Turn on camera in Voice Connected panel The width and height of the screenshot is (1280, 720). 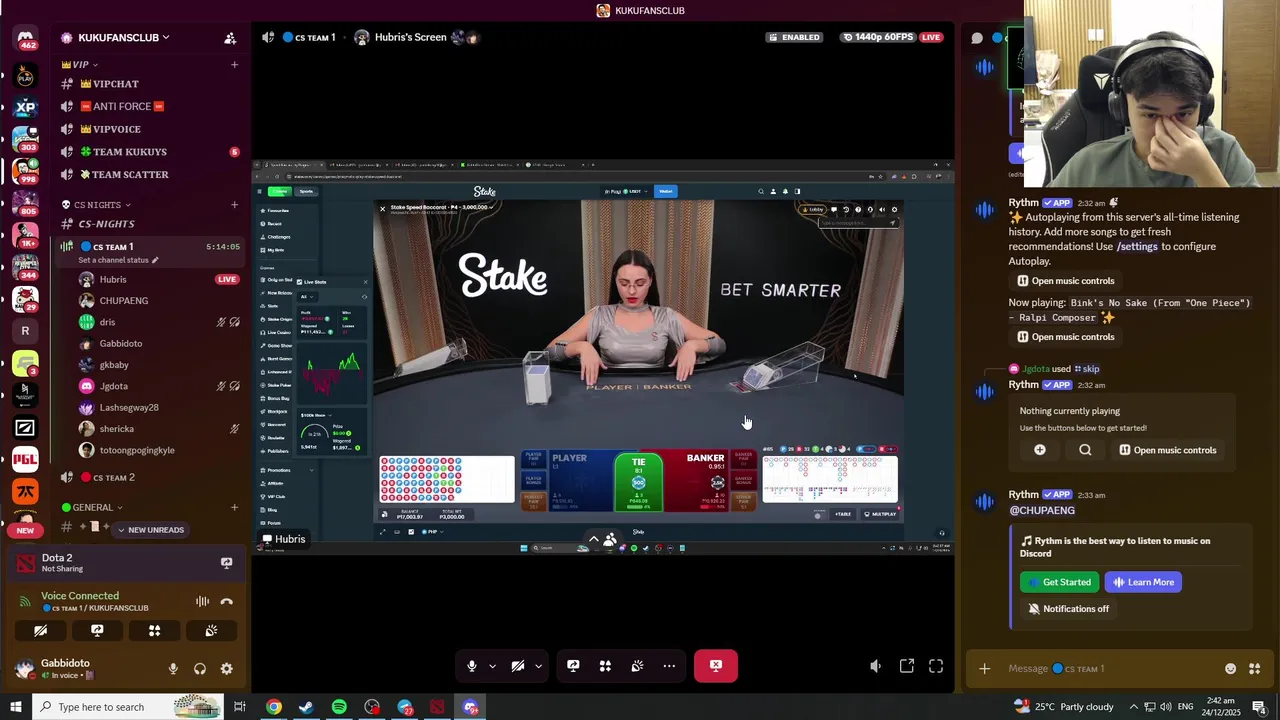[x=41, y=631]
